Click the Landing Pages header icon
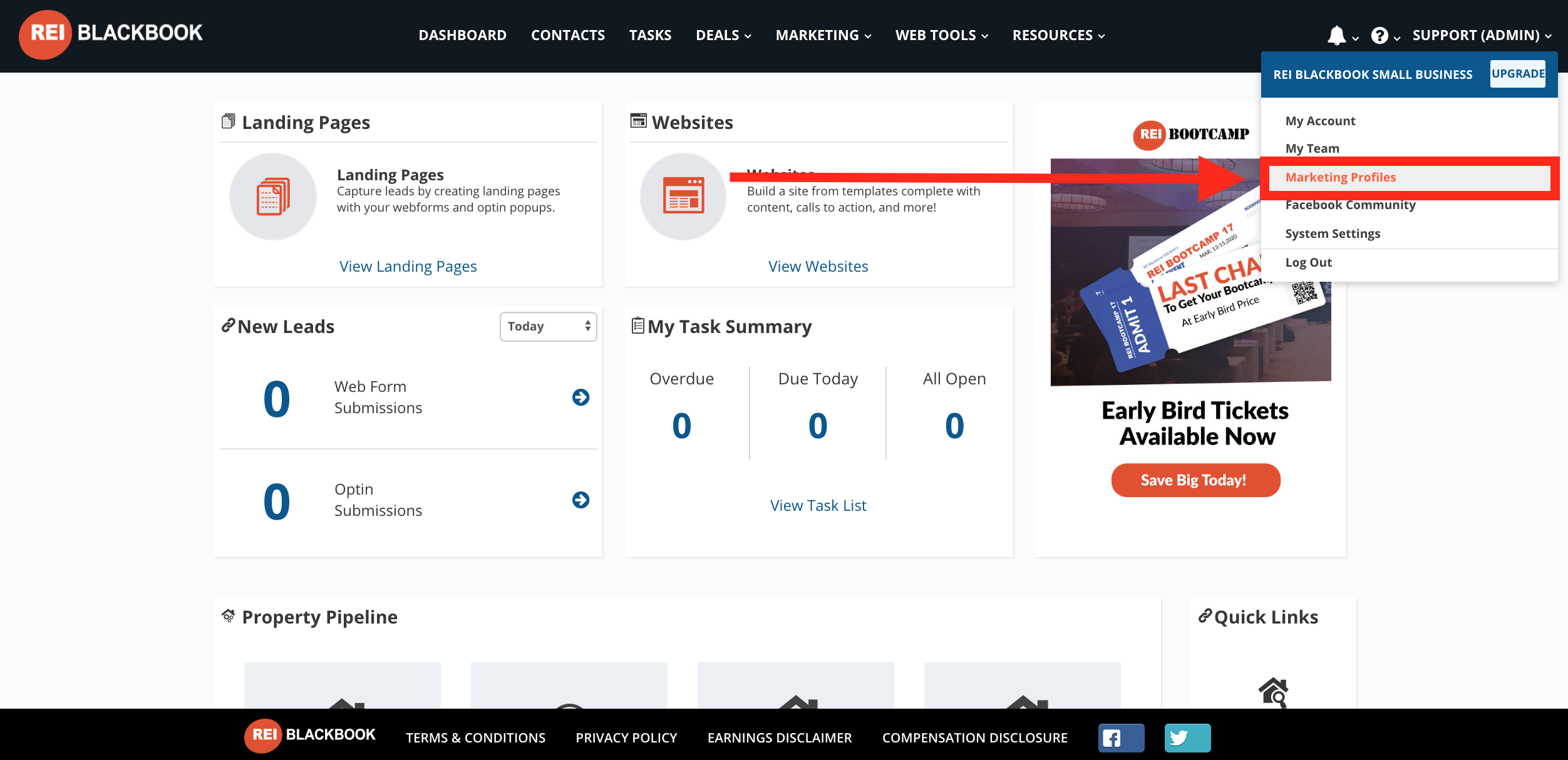The width and height of the screenshot is (1568, 760). (x=229, y=121)
